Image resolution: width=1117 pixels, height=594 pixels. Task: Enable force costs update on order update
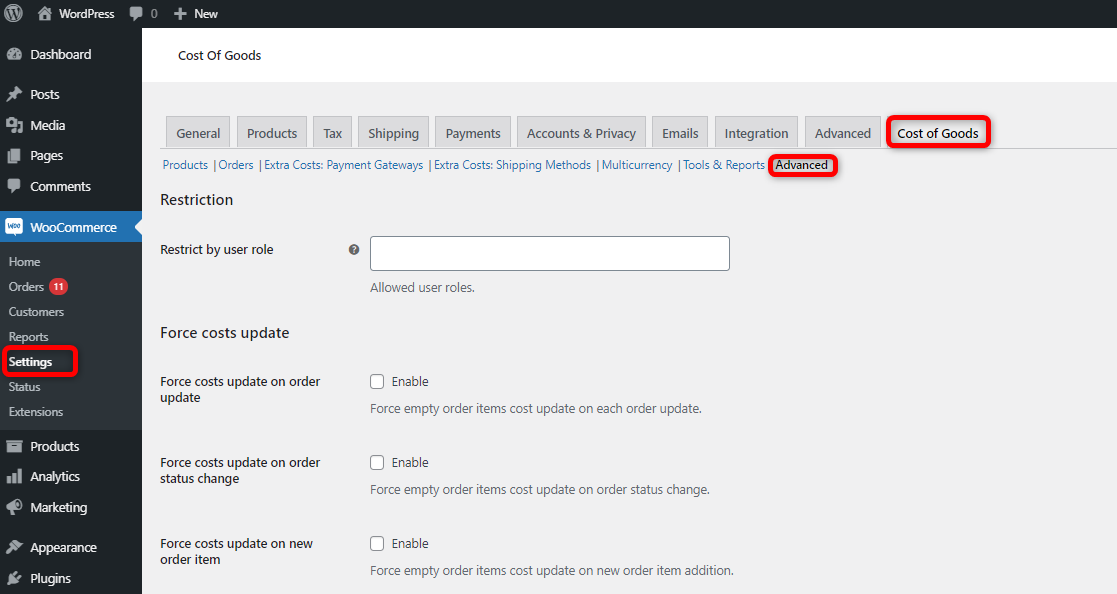coord(377,382)
